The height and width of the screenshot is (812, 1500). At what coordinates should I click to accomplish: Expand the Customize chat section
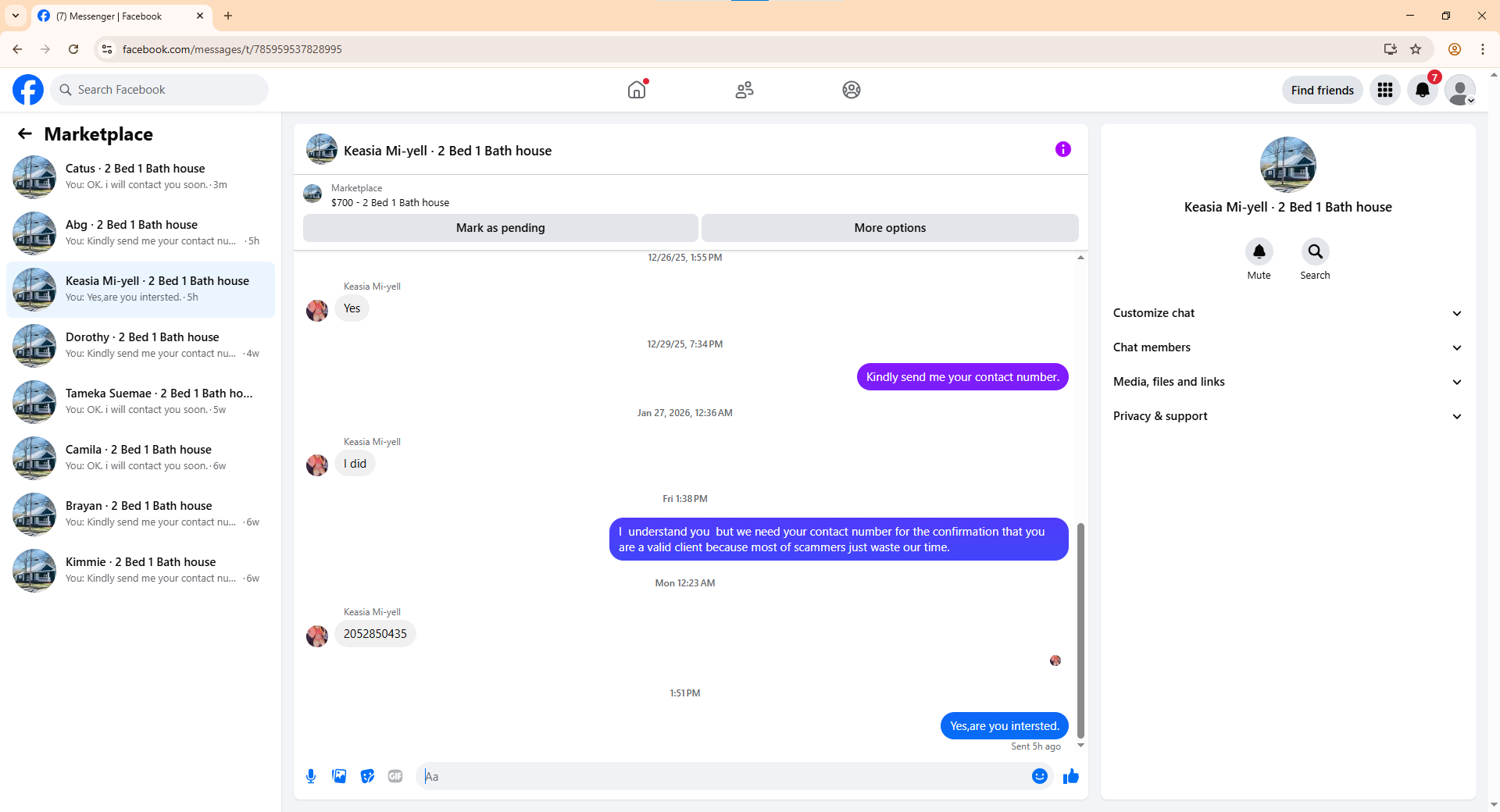[1287, 313]
